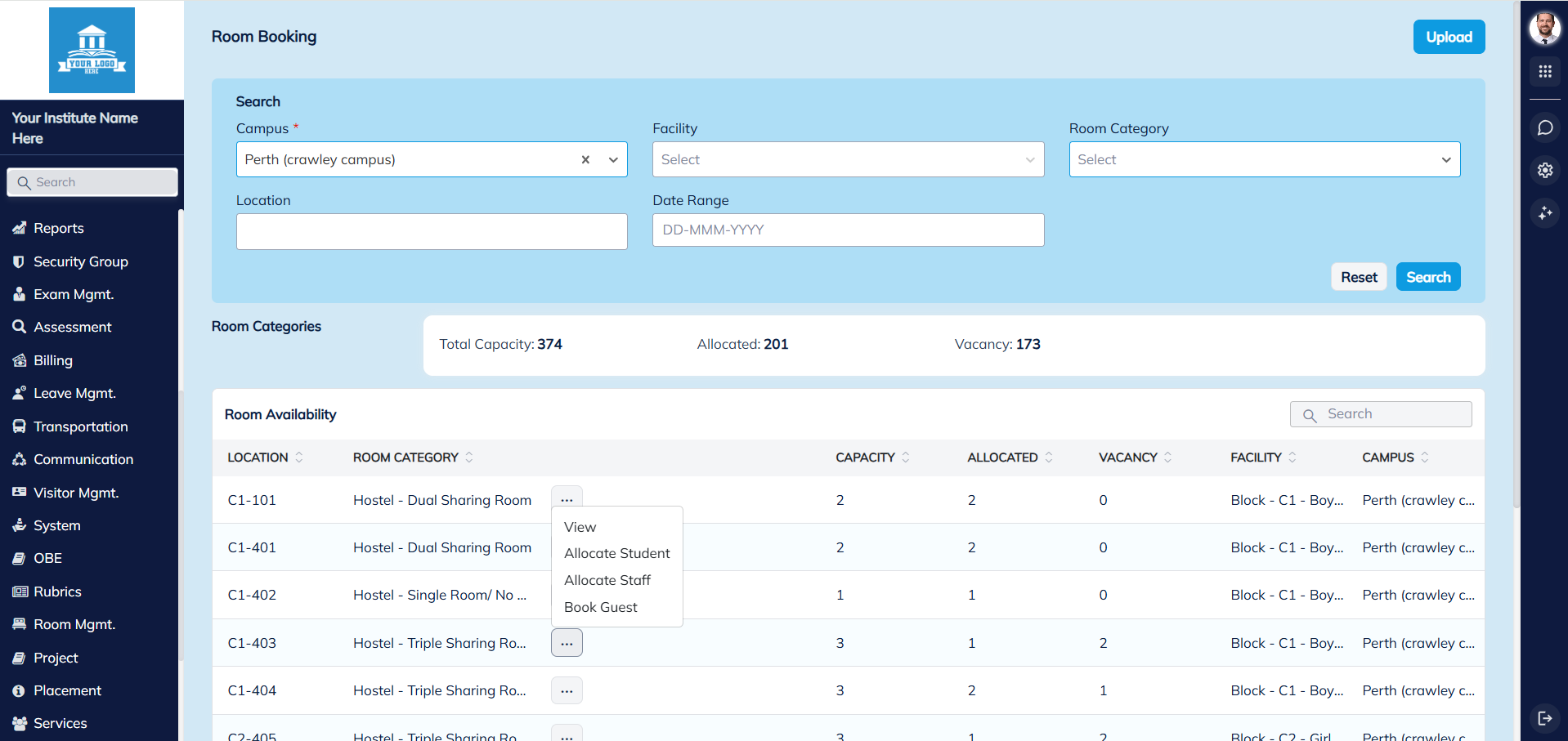This screenshot has height=741, width=1568.
Task: Open the settings gear on right sidebar
Action: click(1545, 170)
